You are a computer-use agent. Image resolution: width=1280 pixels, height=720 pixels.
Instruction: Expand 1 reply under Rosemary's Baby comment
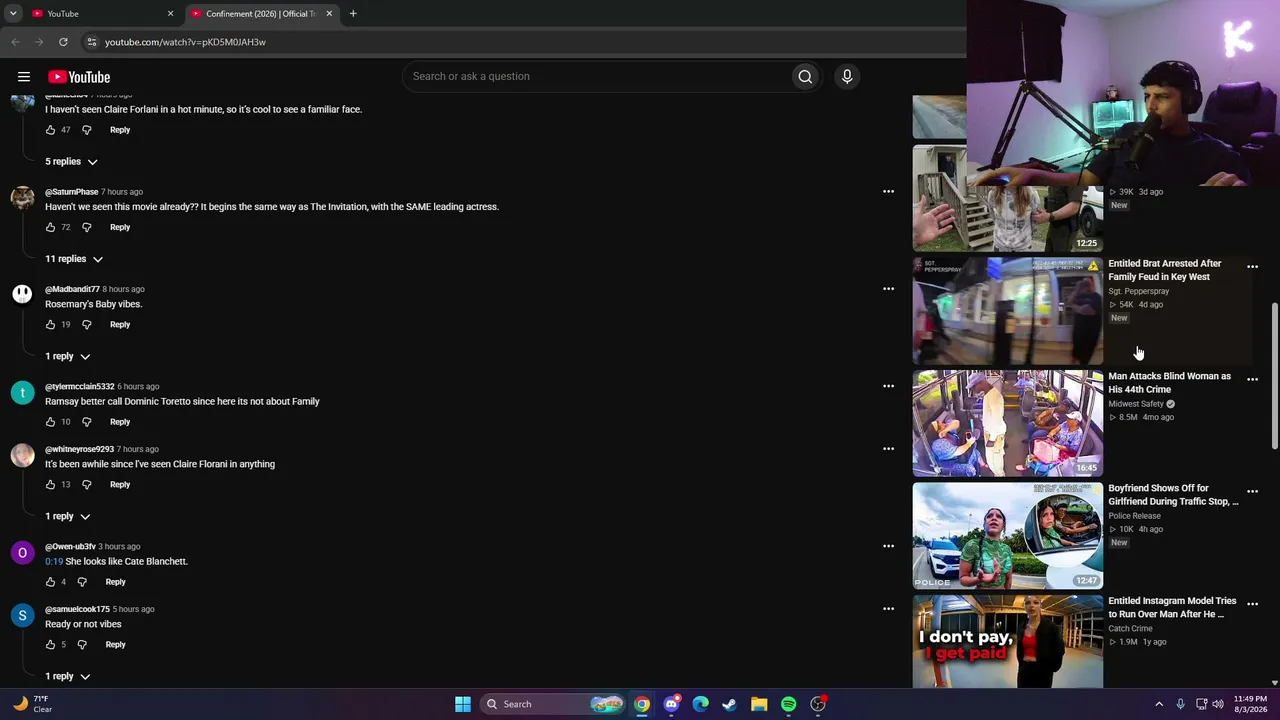point(67,356)
